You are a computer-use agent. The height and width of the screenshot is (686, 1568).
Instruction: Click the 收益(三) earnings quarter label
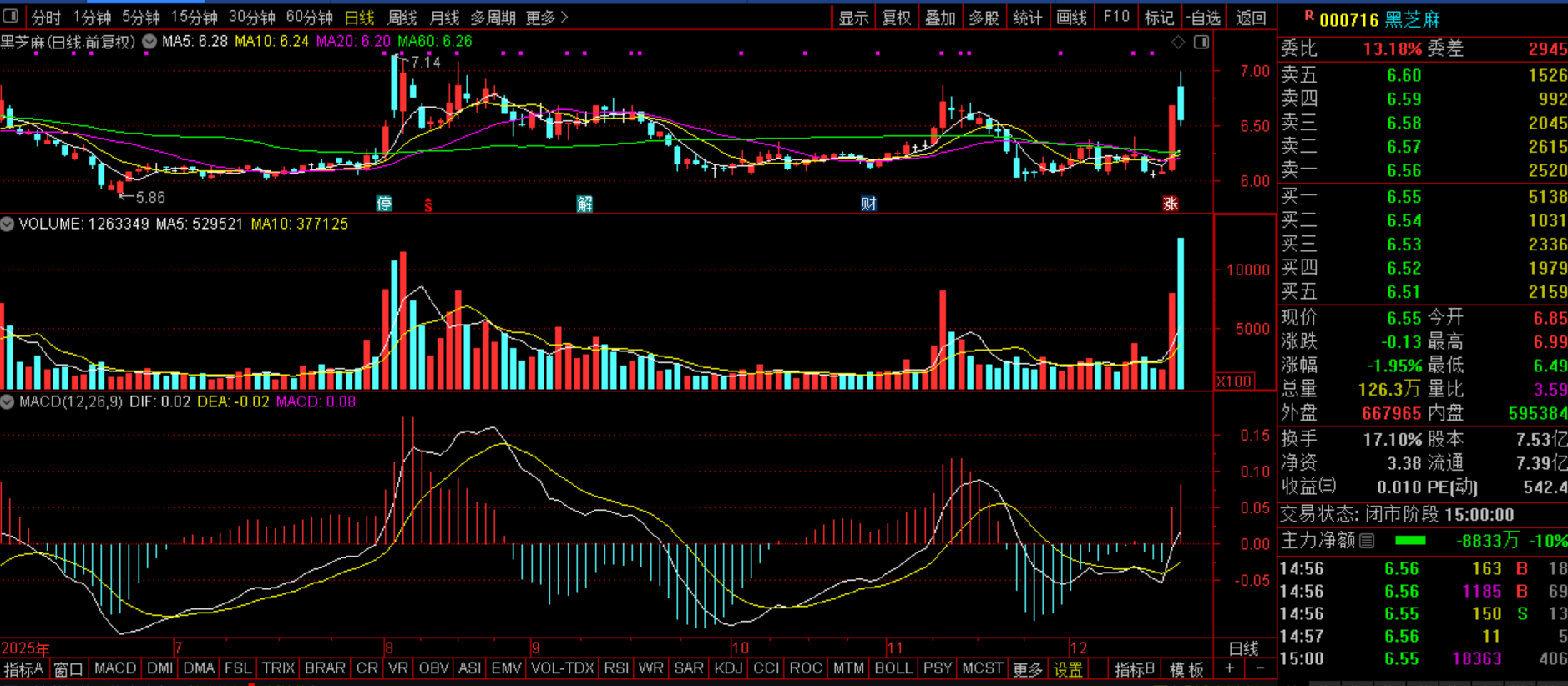(1309, 487)
